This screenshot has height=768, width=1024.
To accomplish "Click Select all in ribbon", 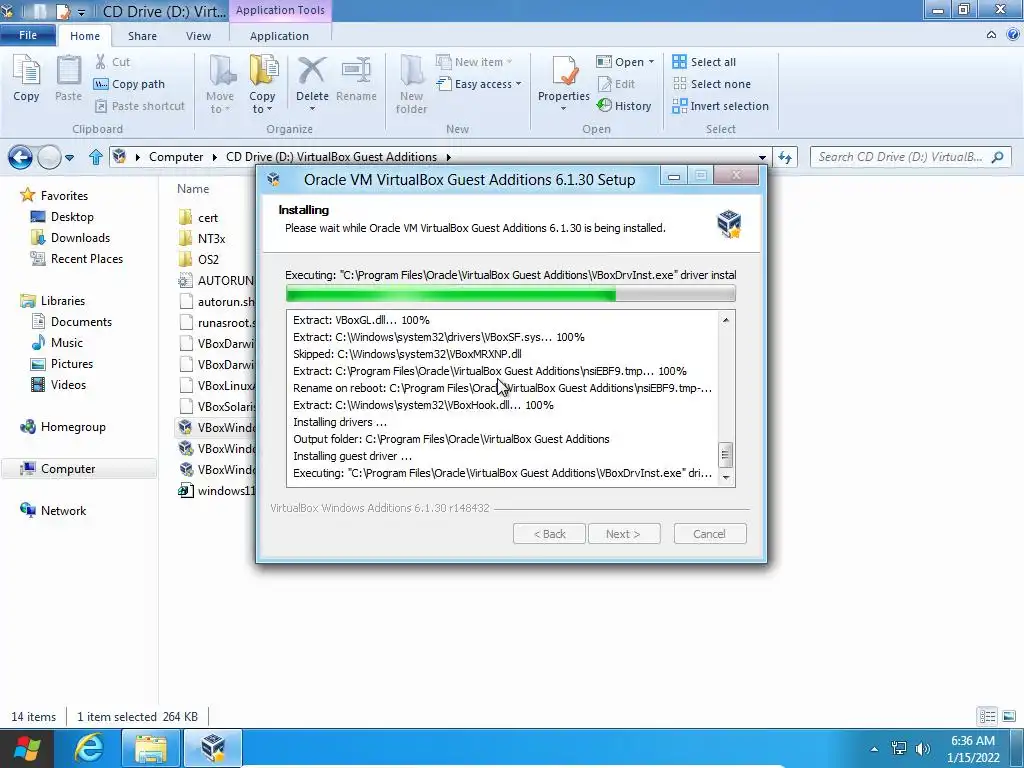I will (x=704, y=62).
